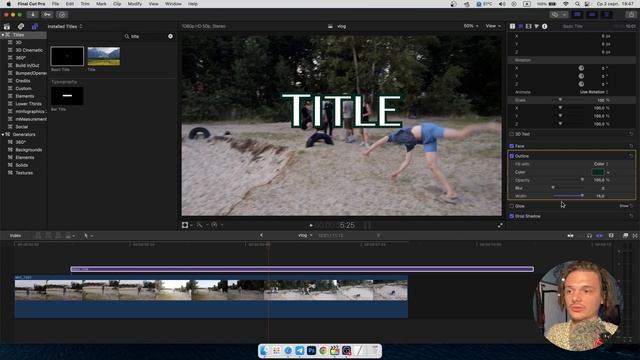Open the keyword editor key icon

(x=47, y=15)
